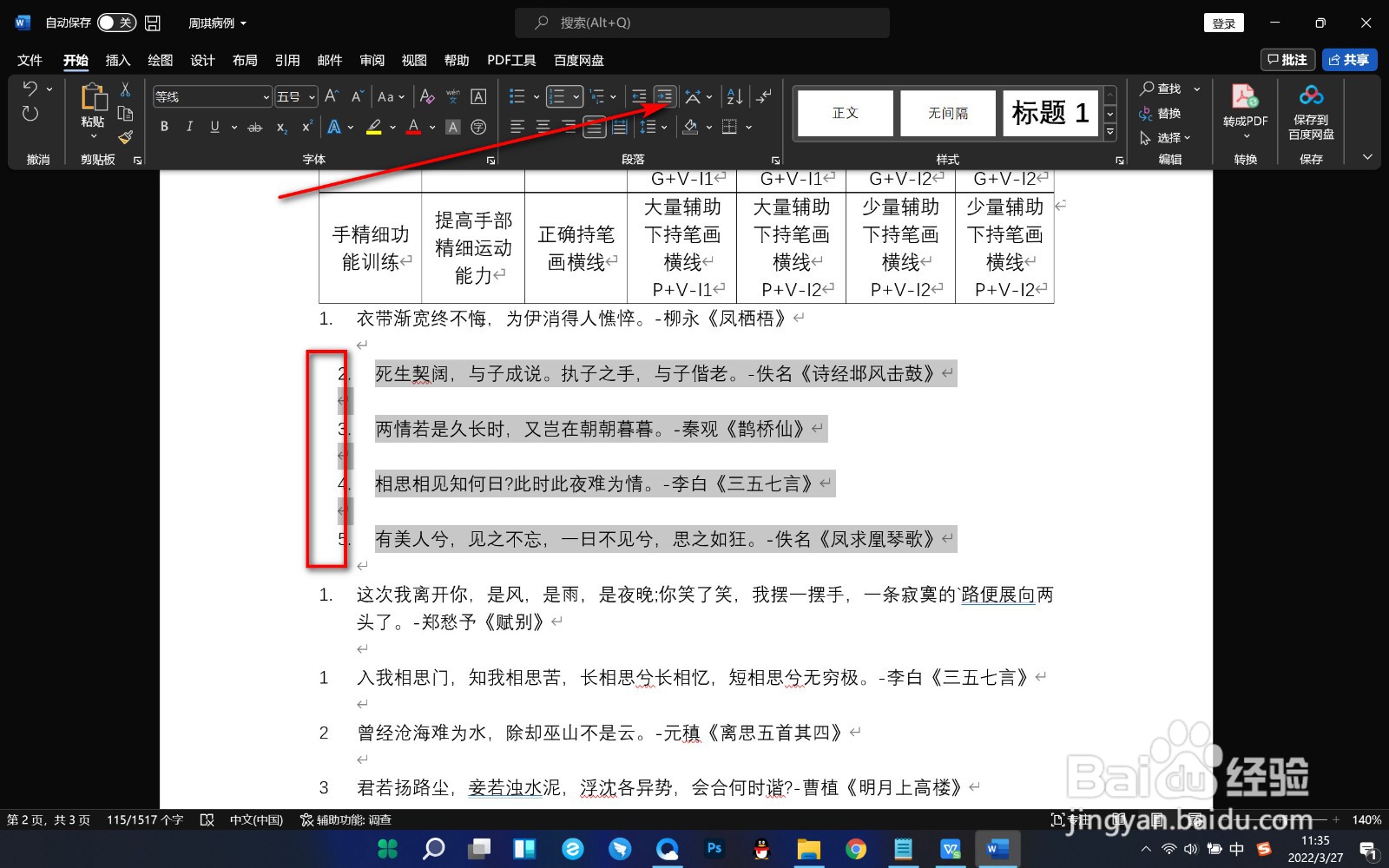This screenshot has height=868, width=1389.
Task: Click the increase indent icon
Action: tap(665, 96)
